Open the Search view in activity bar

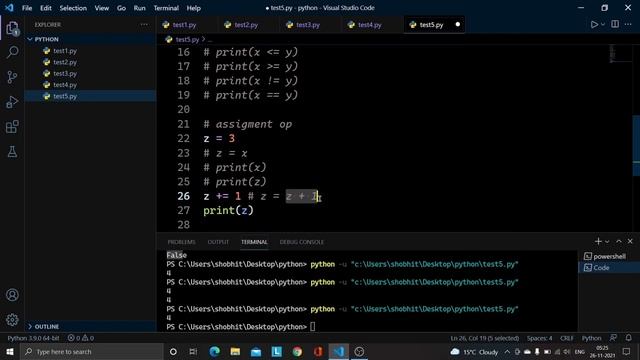(12, 52)
